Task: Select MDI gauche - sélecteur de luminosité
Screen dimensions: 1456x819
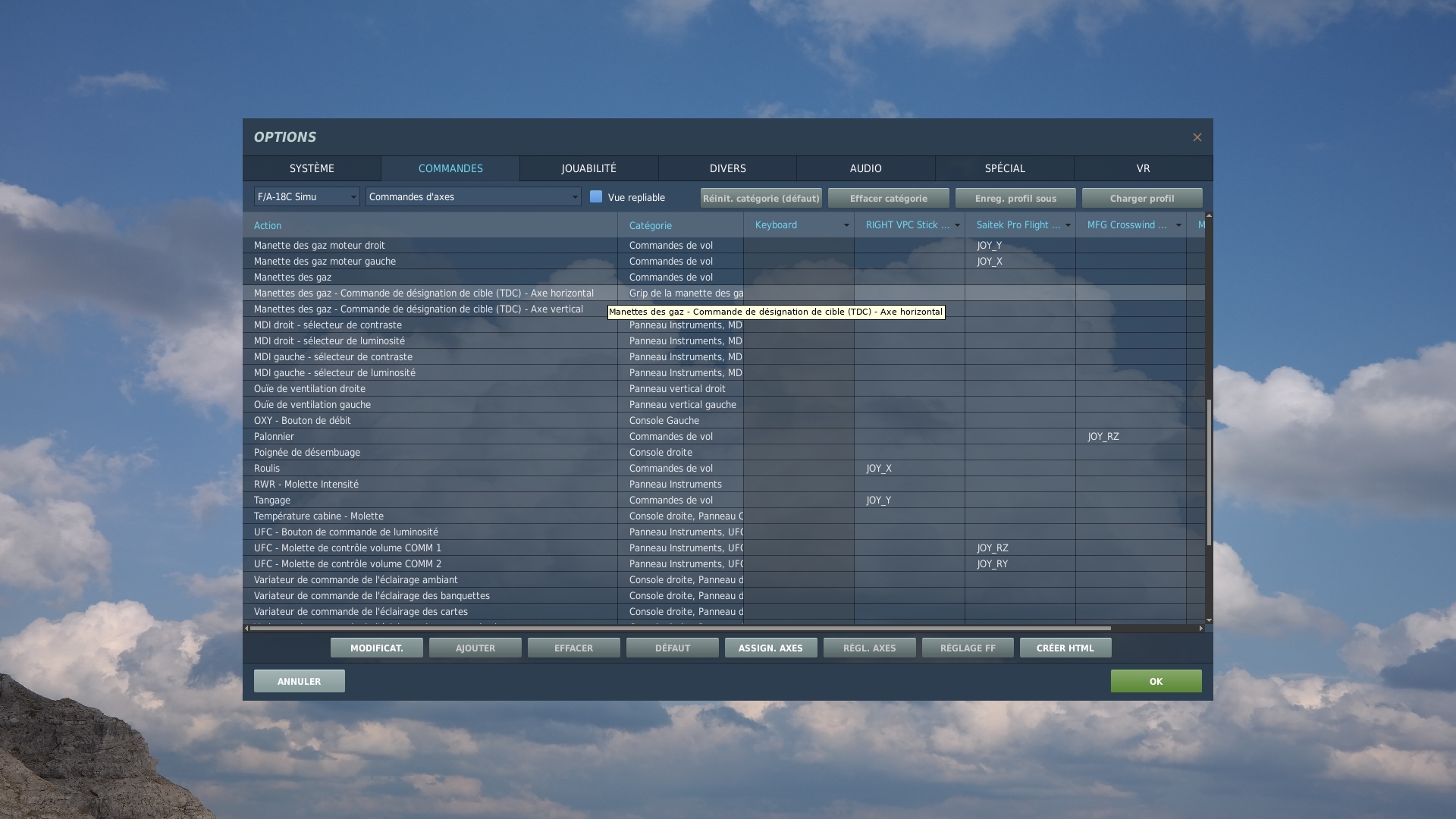Action: [x=723, y=372]
